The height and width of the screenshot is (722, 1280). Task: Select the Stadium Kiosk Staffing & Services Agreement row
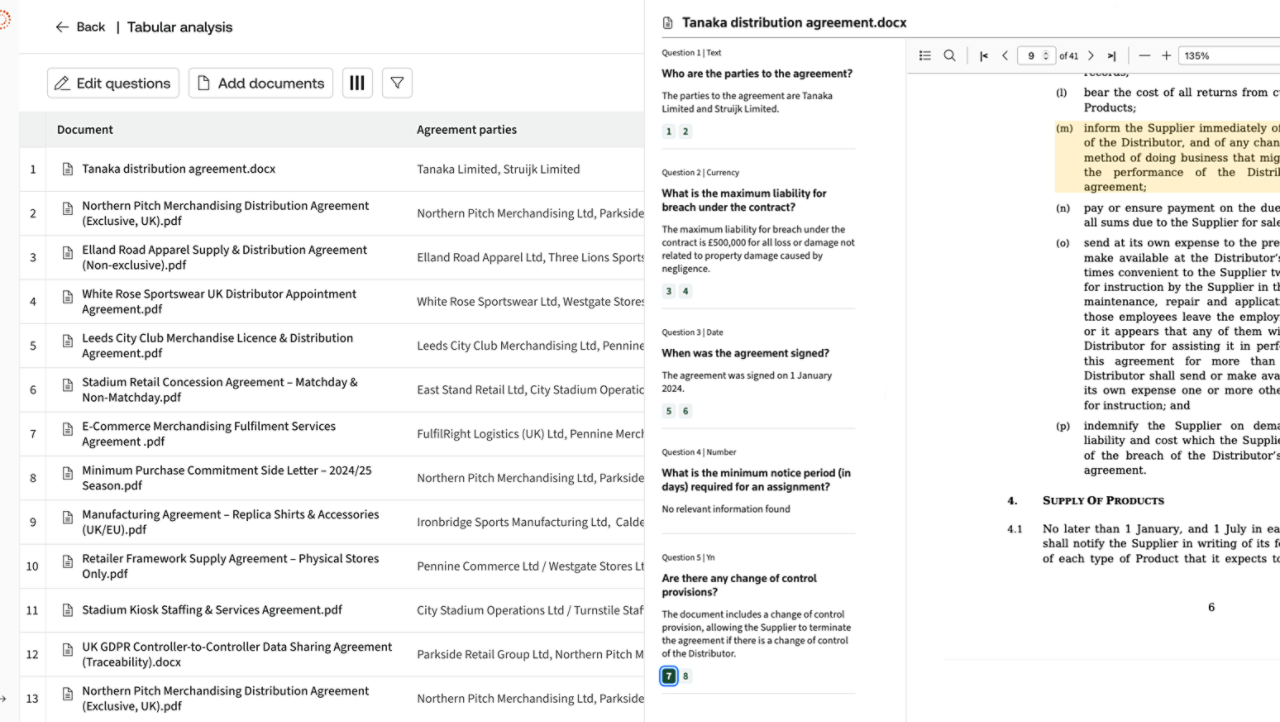(212, 610)
